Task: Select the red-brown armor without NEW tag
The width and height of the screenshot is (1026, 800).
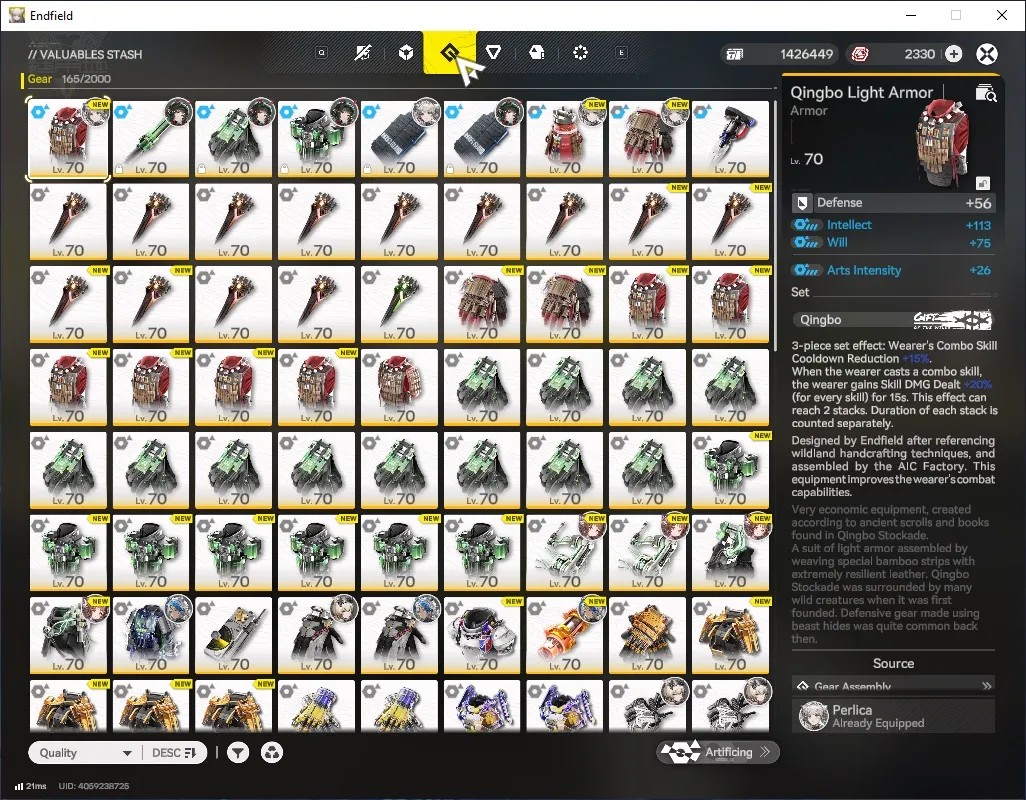Action: point(399,387)
